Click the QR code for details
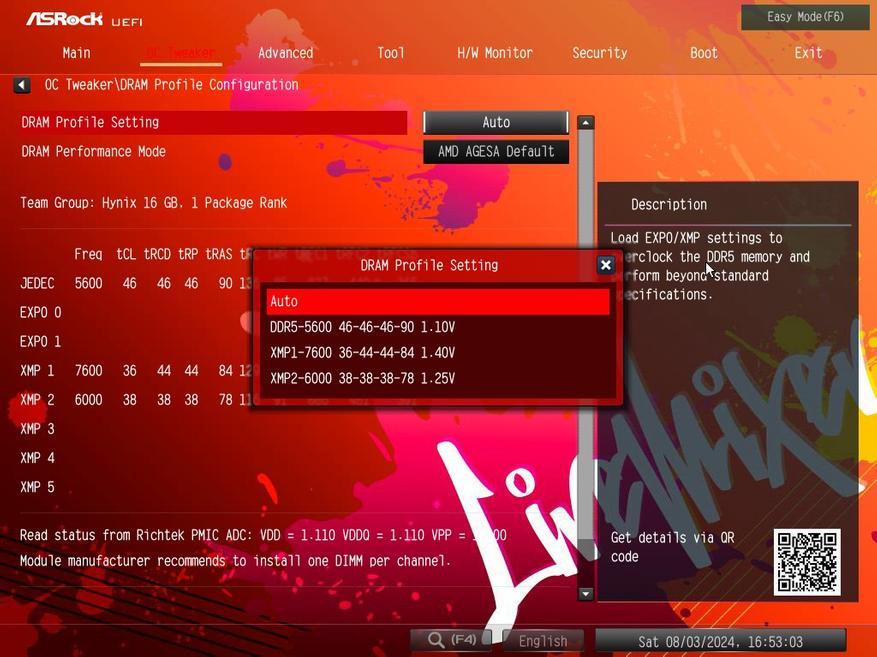Screen dimensions: 877x657 click(x=807, y=562)
